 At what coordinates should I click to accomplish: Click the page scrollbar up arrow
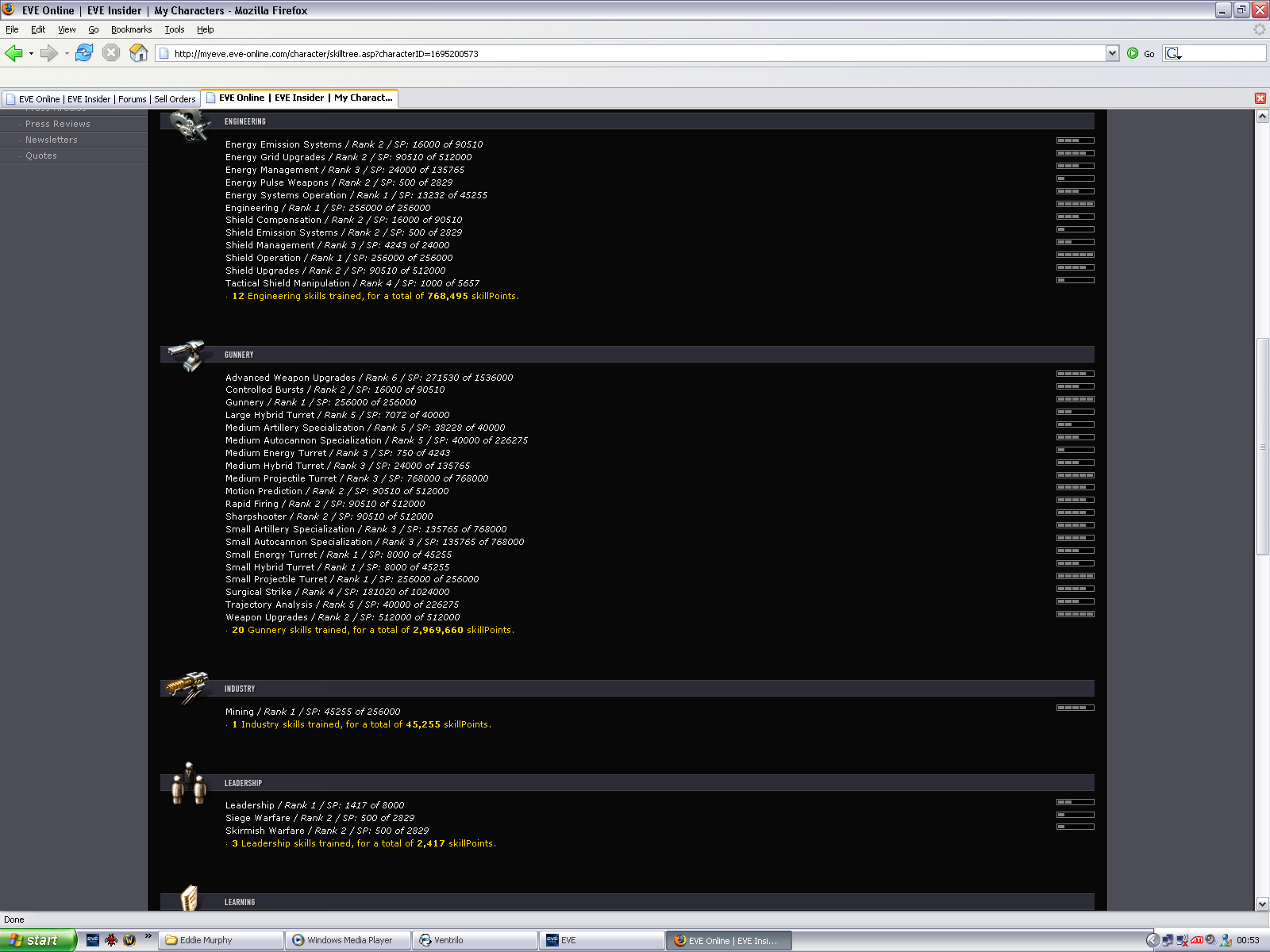pyautogui.click(x=1262, y=116)
